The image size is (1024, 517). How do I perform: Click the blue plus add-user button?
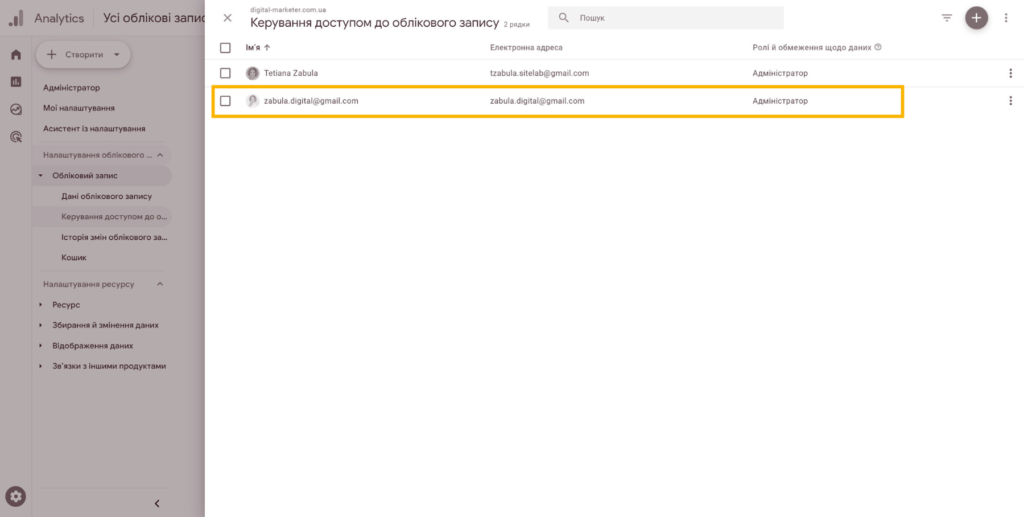(x=976, y=18)
